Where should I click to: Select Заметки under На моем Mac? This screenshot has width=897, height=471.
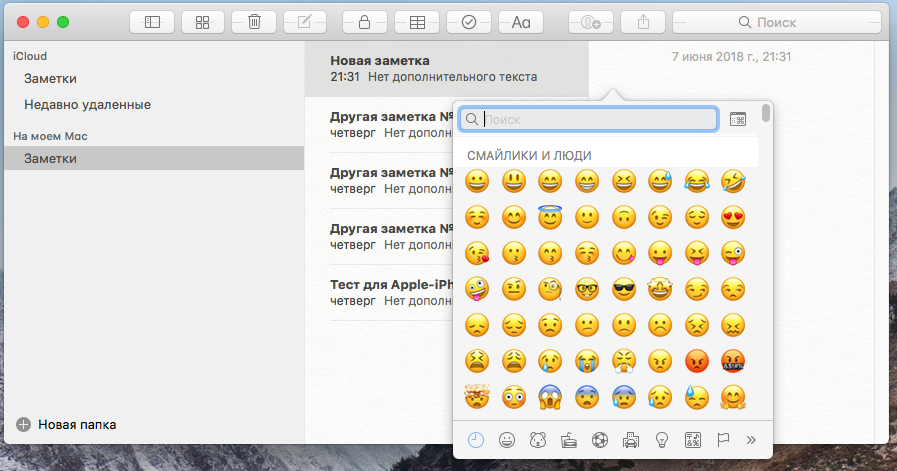154,159
